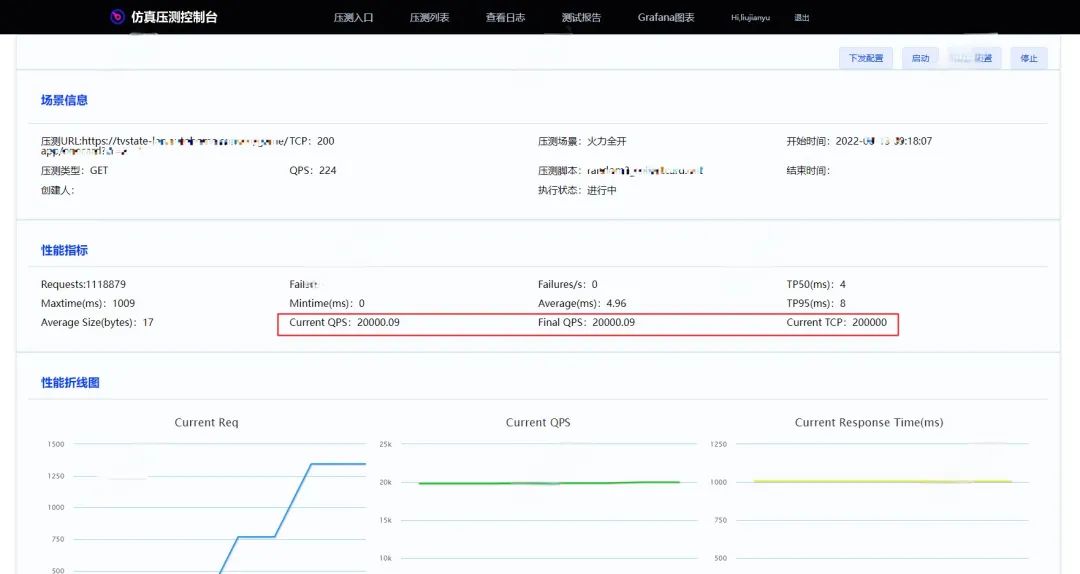The image size is (1080, 574).
Task: Click the Maxtime(ms): 1009 metric
Action: [87, 303]
